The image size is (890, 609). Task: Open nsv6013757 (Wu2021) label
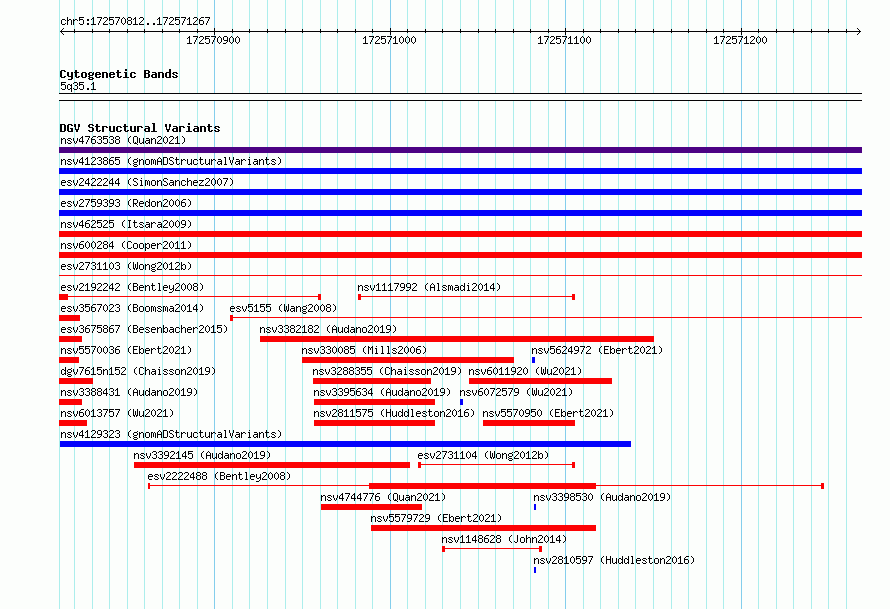[117, 413]
